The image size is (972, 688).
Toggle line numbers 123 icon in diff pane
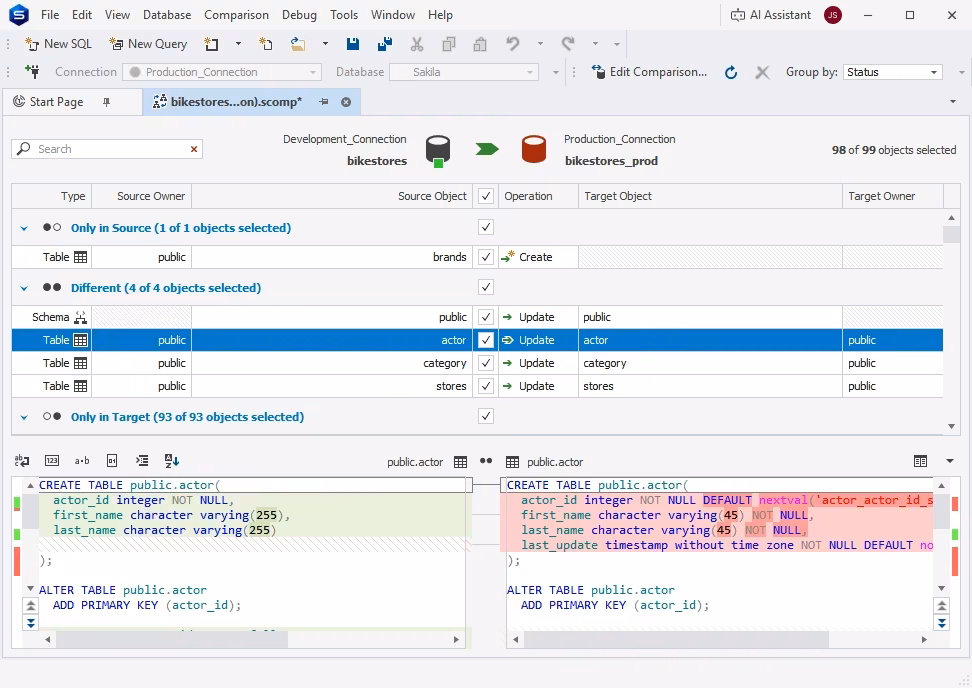52,461
